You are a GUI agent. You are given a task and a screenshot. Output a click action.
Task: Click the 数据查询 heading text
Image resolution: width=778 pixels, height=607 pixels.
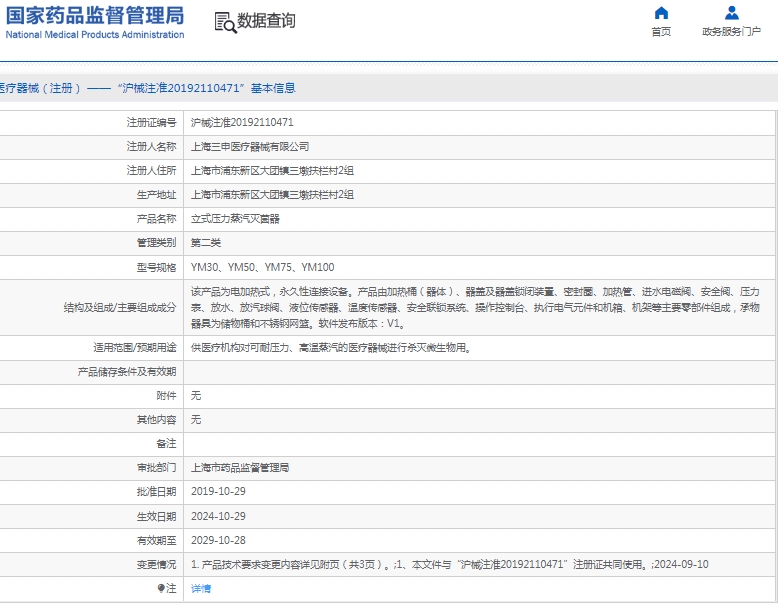[266, 21]
